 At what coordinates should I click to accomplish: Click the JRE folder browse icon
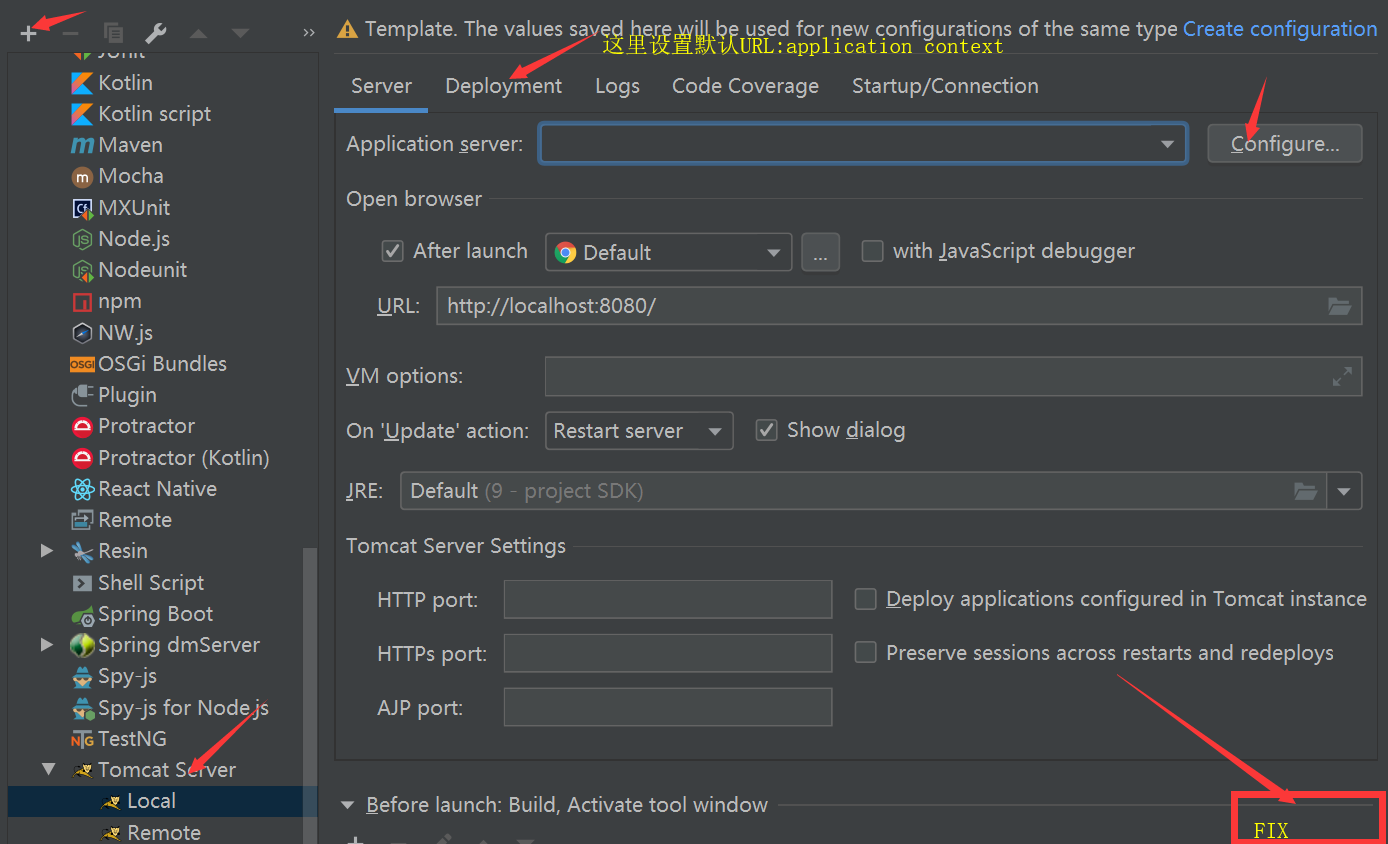point(1305,491)
